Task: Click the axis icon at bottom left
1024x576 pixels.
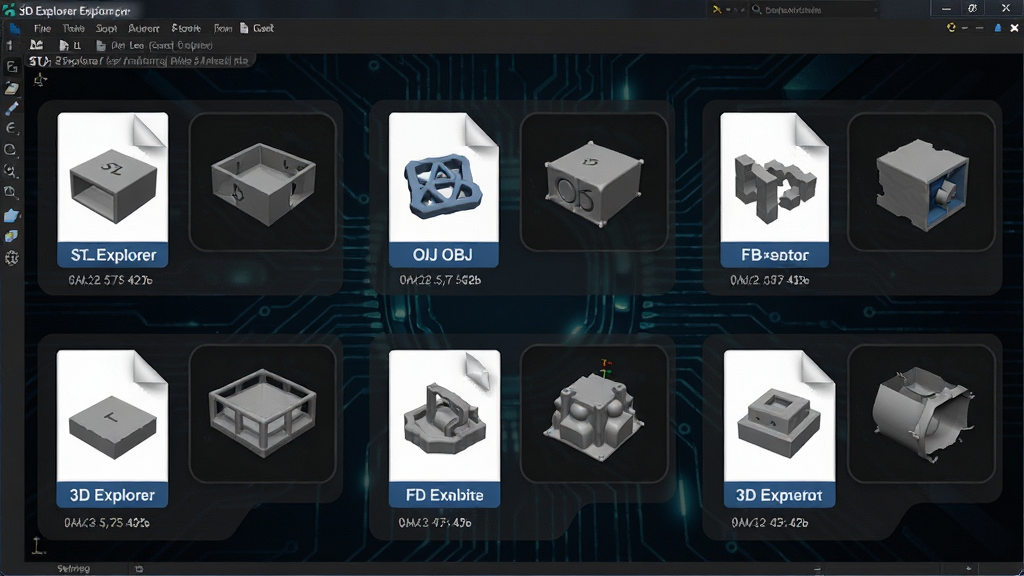Action: [x=38, y=545]
